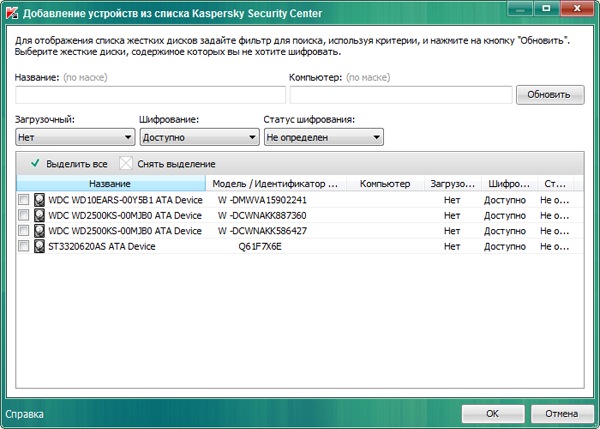Focus the Название mask input field
The image size is (600, 429).
coord(150,95)
